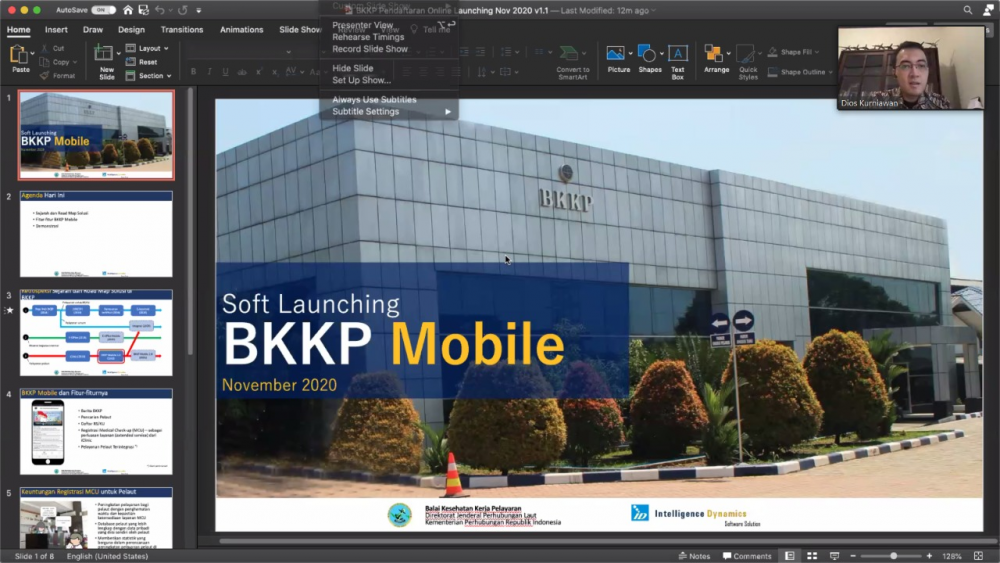Click zoom out minus button

pos(853,556)
